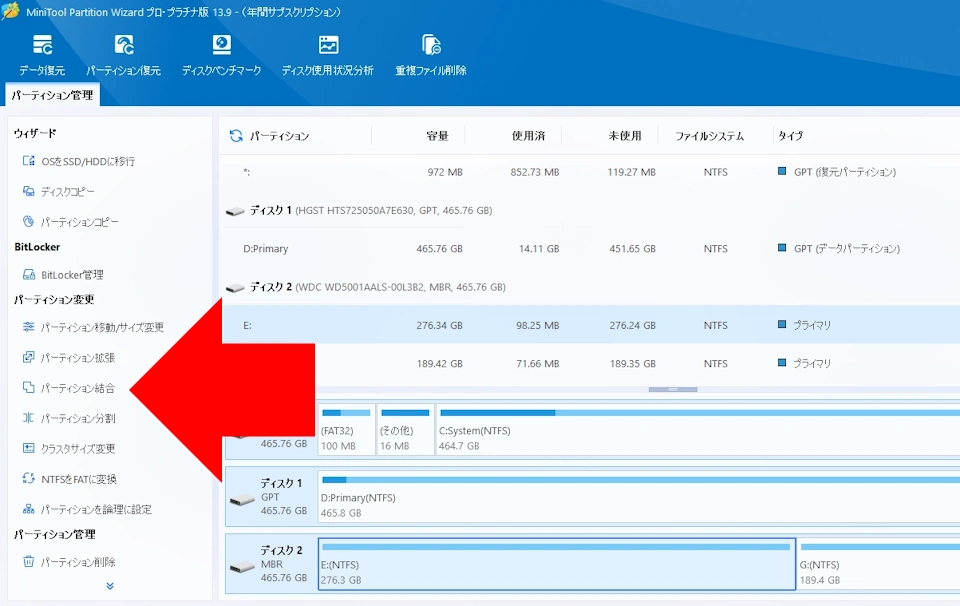Screen dimensions: 960x606
Task: Click the パーティション削除 trash icon
Action: [28, 561]
